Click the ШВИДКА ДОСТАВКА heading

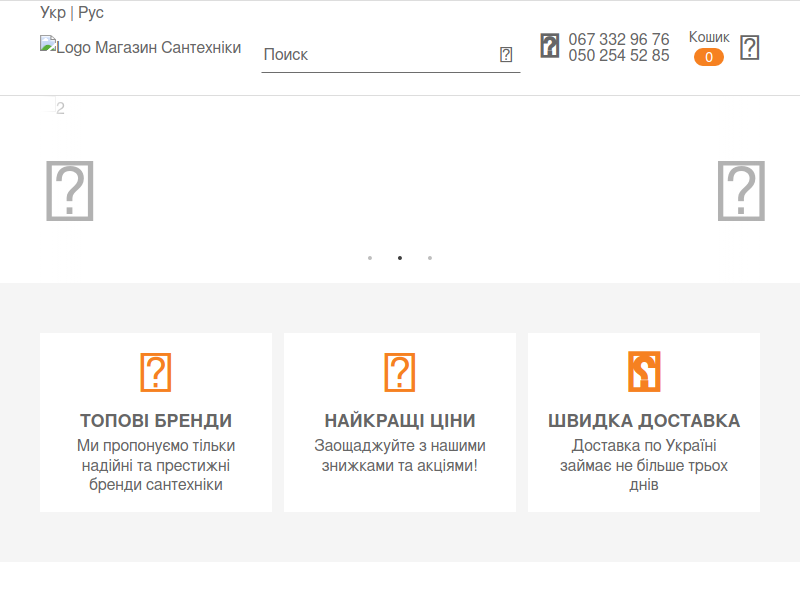tap(644, 421)
